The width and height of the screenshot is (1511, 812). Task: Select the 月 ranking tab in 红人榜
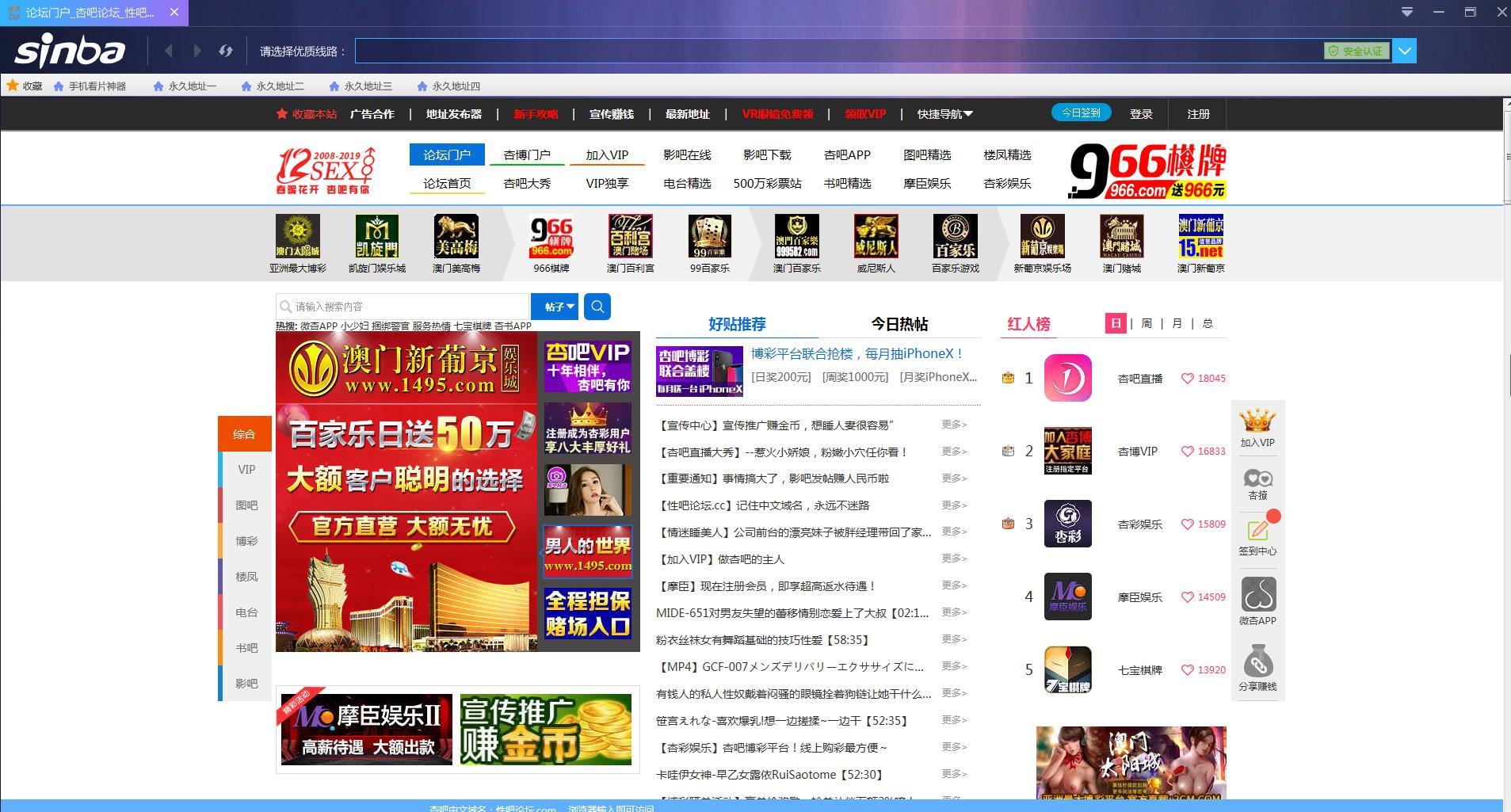[1177, 323]
